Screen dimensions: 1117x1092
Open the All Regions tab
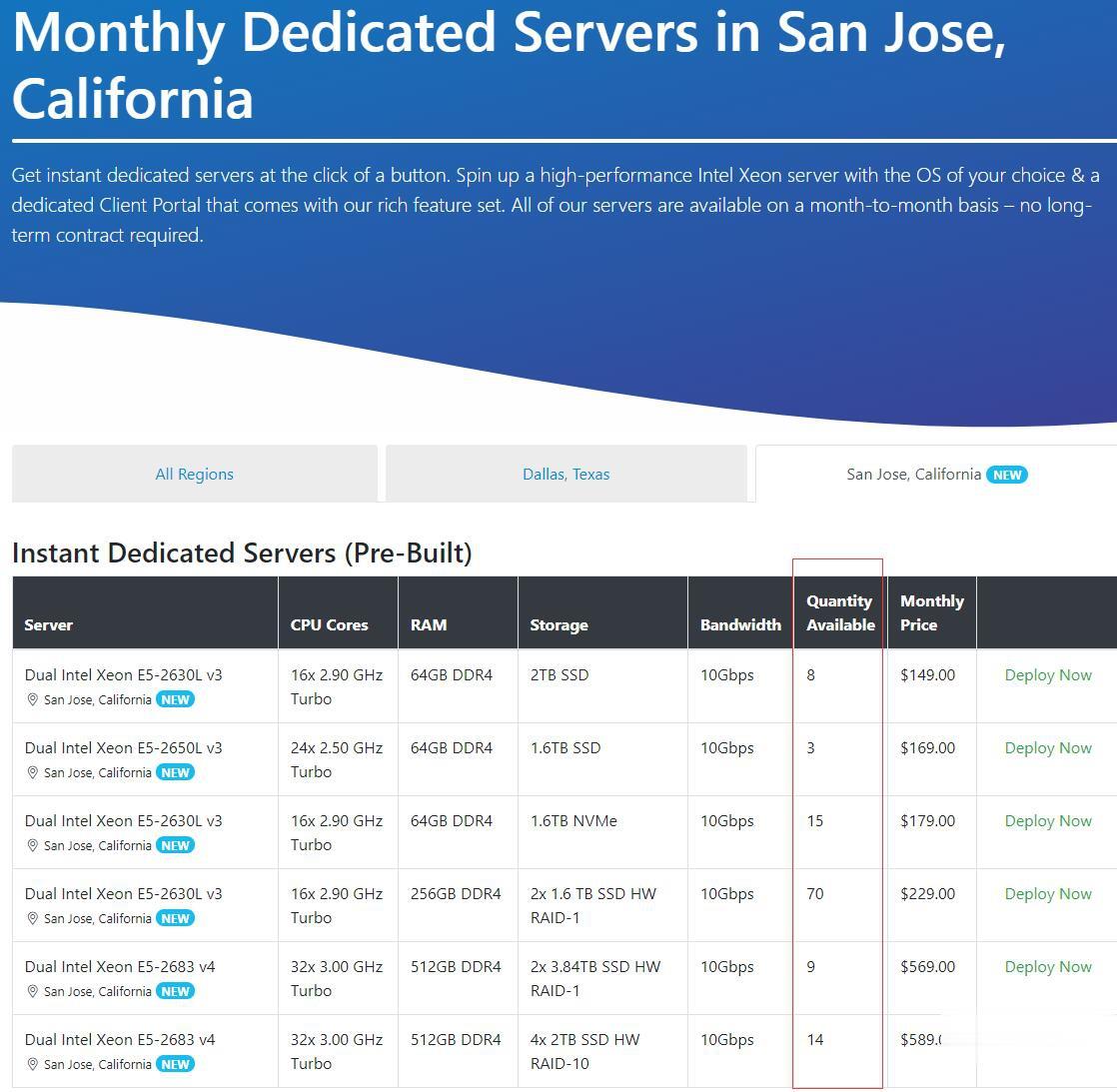[195, 474]
